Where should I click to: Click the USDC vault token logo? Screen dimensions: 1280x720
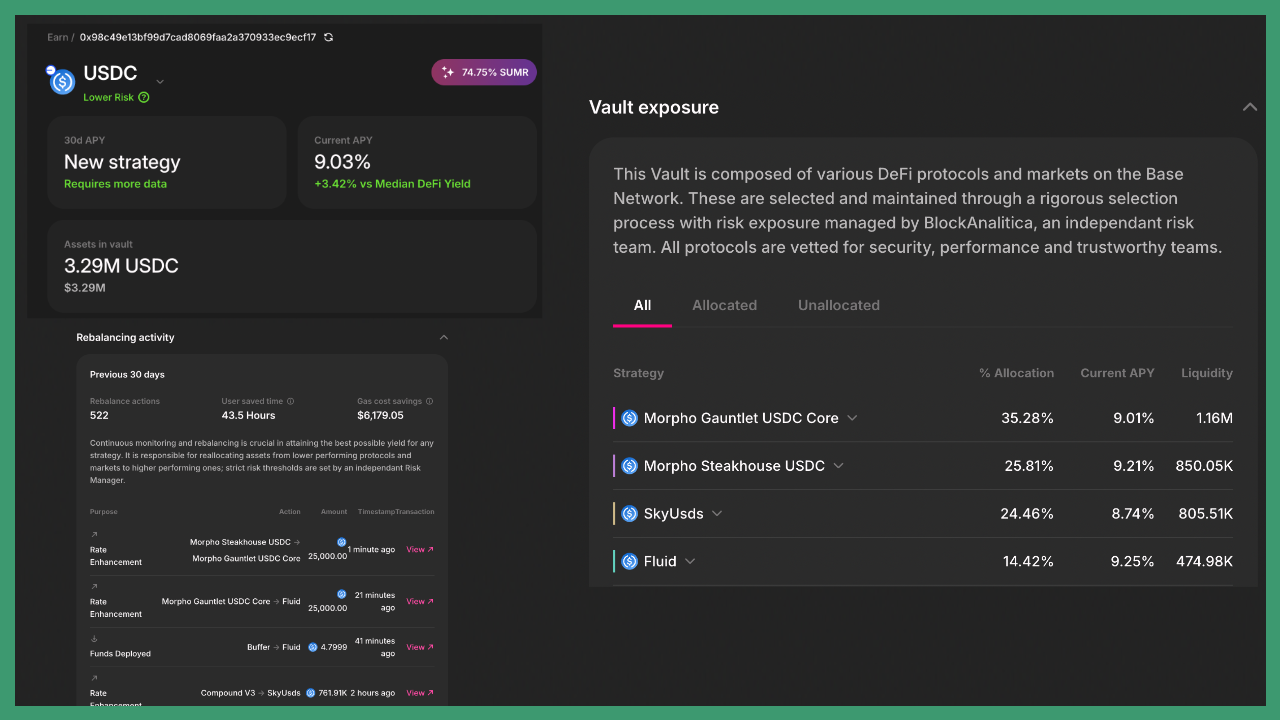coord(62,81)
